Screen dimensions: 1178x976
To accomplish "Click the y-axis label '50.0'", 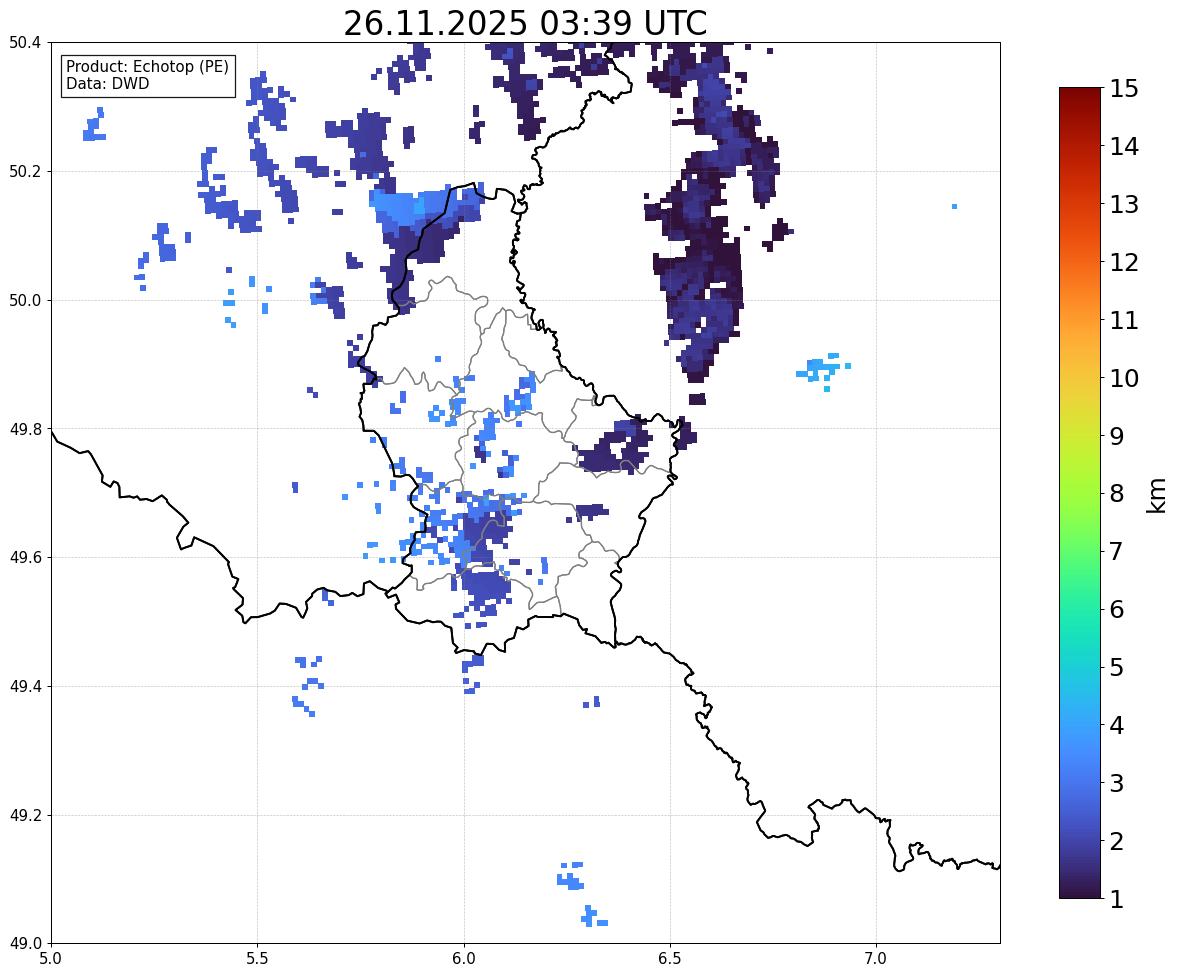I will point(24,301).
